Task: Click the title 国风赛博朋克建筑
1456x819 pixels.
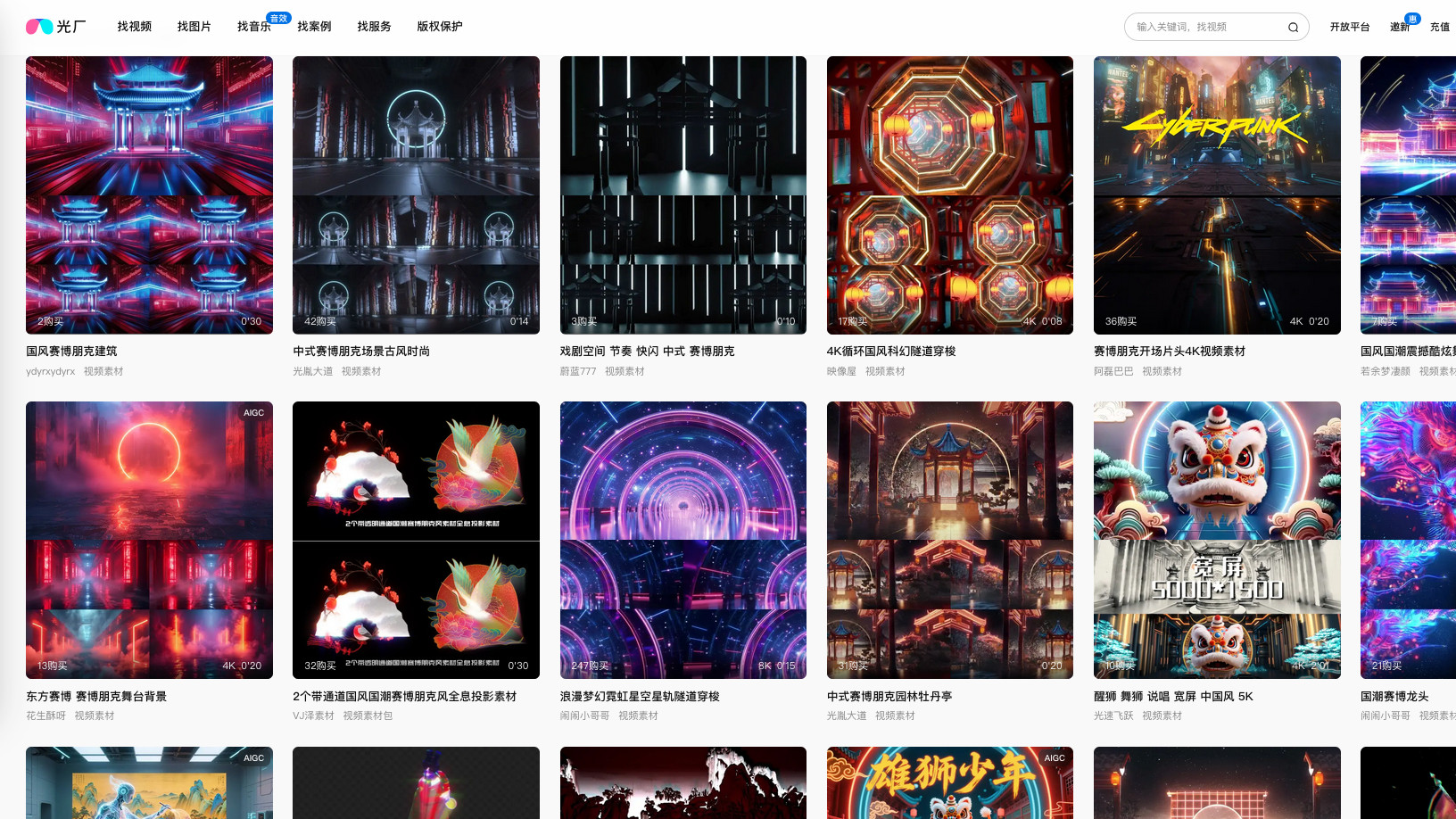Action: tap(71, 352)
